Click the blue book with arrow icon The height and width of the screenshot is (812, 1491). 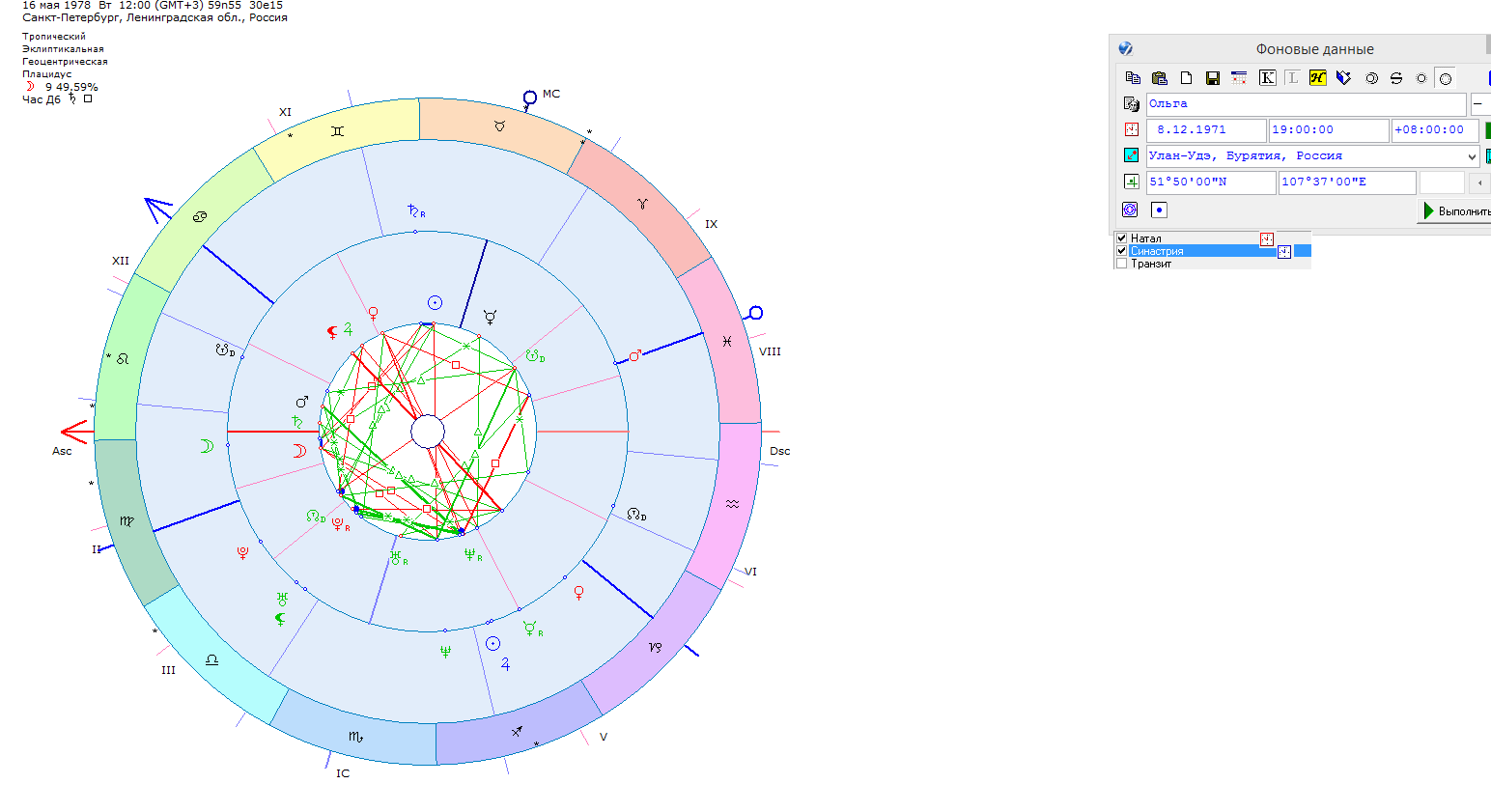click(1343, 78)
